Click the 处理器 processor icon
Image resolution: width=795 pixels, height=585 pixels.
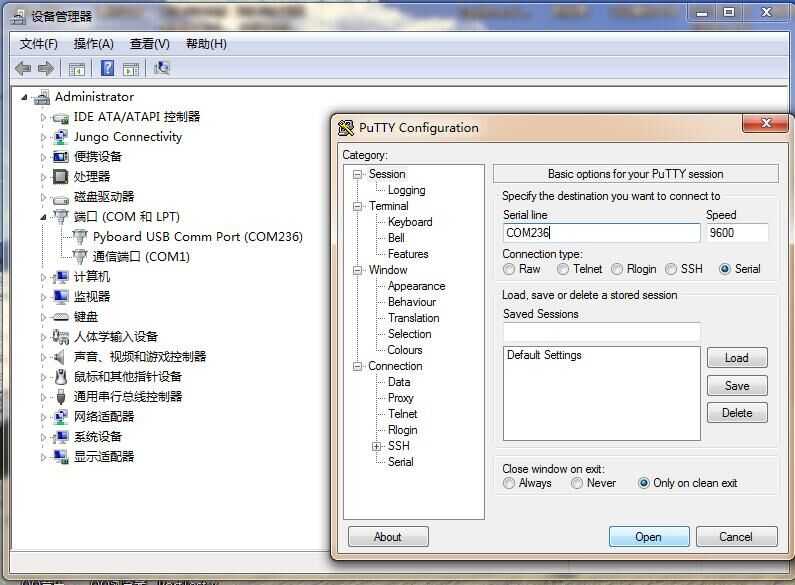[x=61, y=177]
